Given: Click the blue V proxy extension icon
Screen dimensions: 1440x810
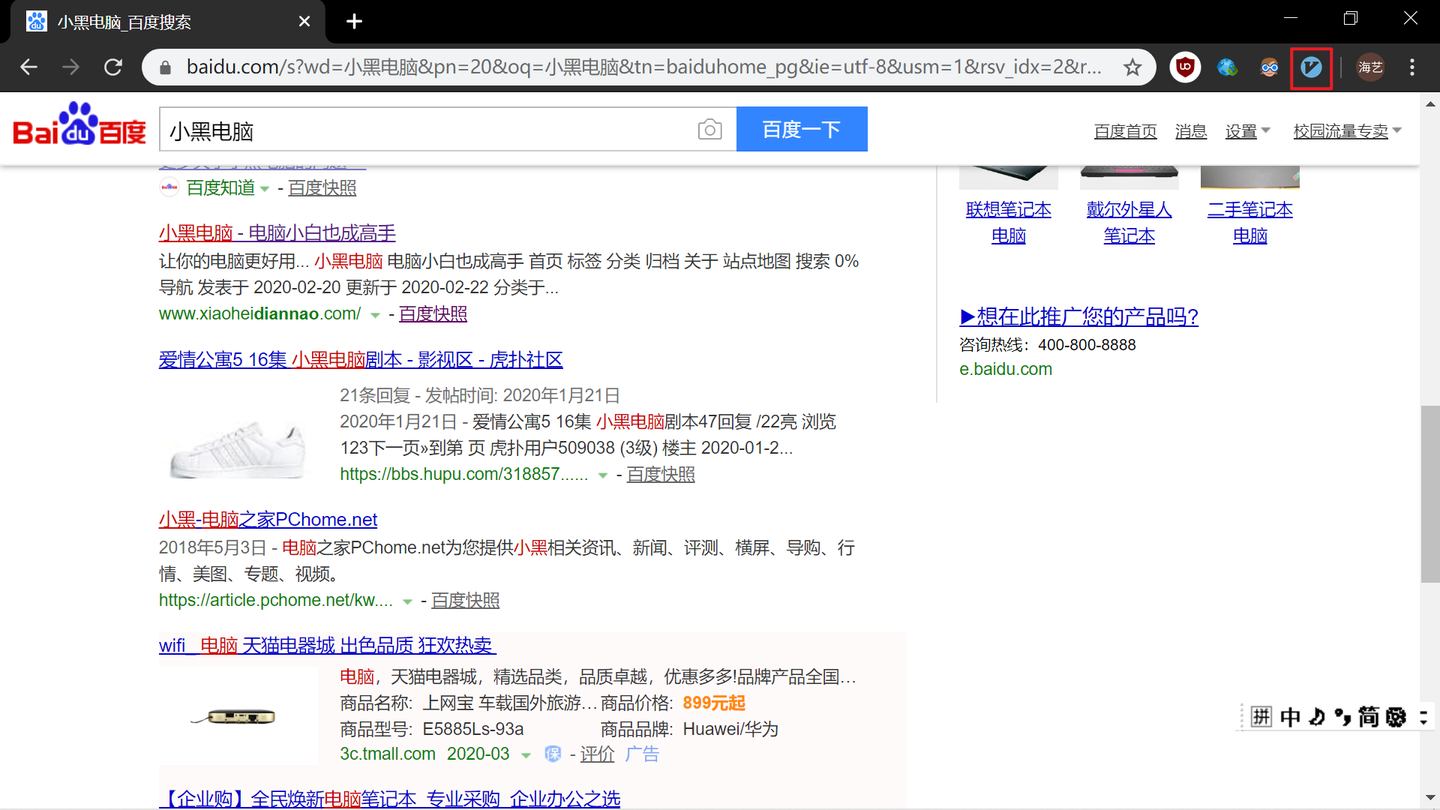Looking at the screenshot, I should (1311, 67).
